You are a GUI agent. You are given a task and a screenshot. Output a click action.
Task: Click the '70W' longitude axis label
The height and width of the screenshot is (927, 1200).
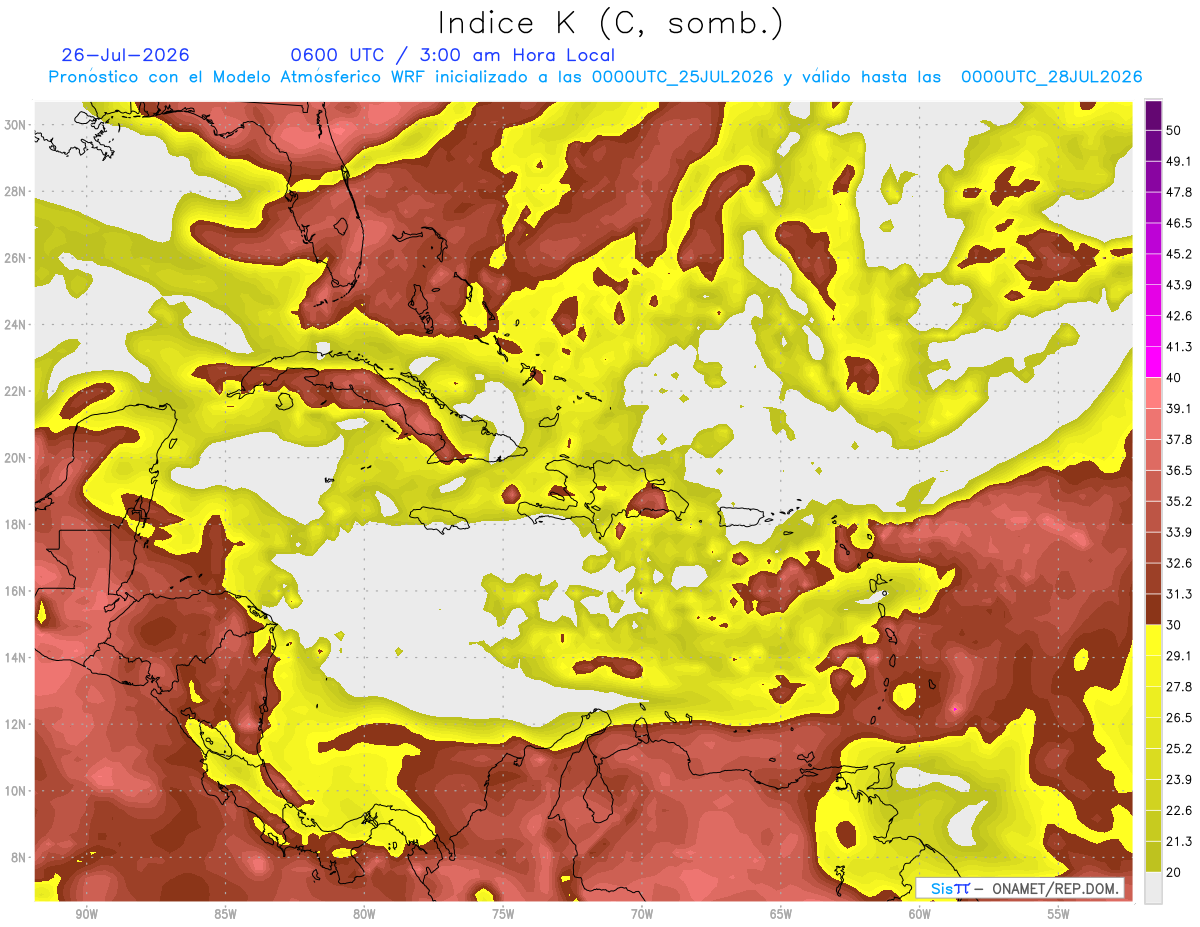(x=642, y=914)
